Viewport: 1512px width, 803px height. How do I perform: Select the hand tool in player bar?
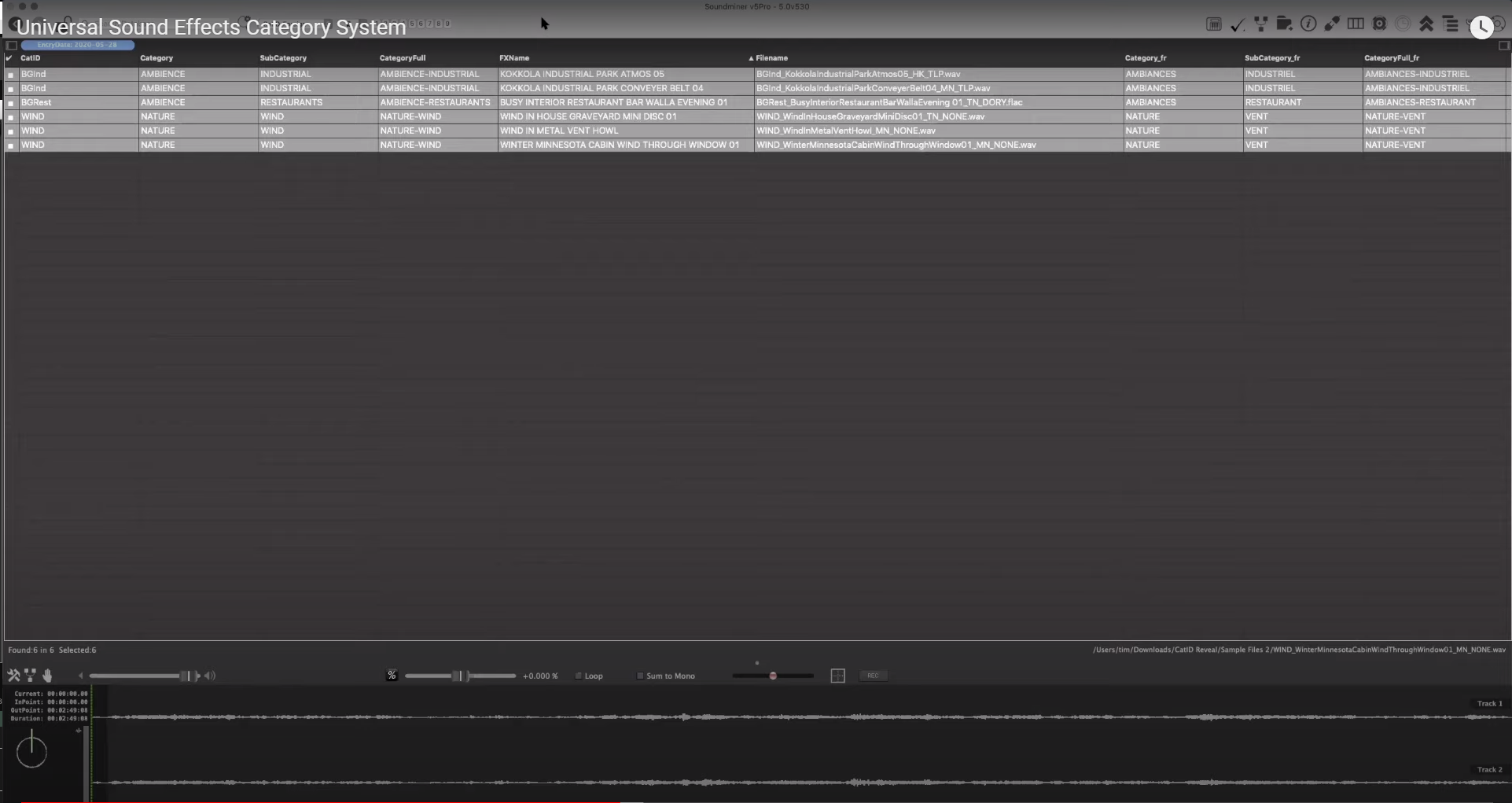click(47, 676)
